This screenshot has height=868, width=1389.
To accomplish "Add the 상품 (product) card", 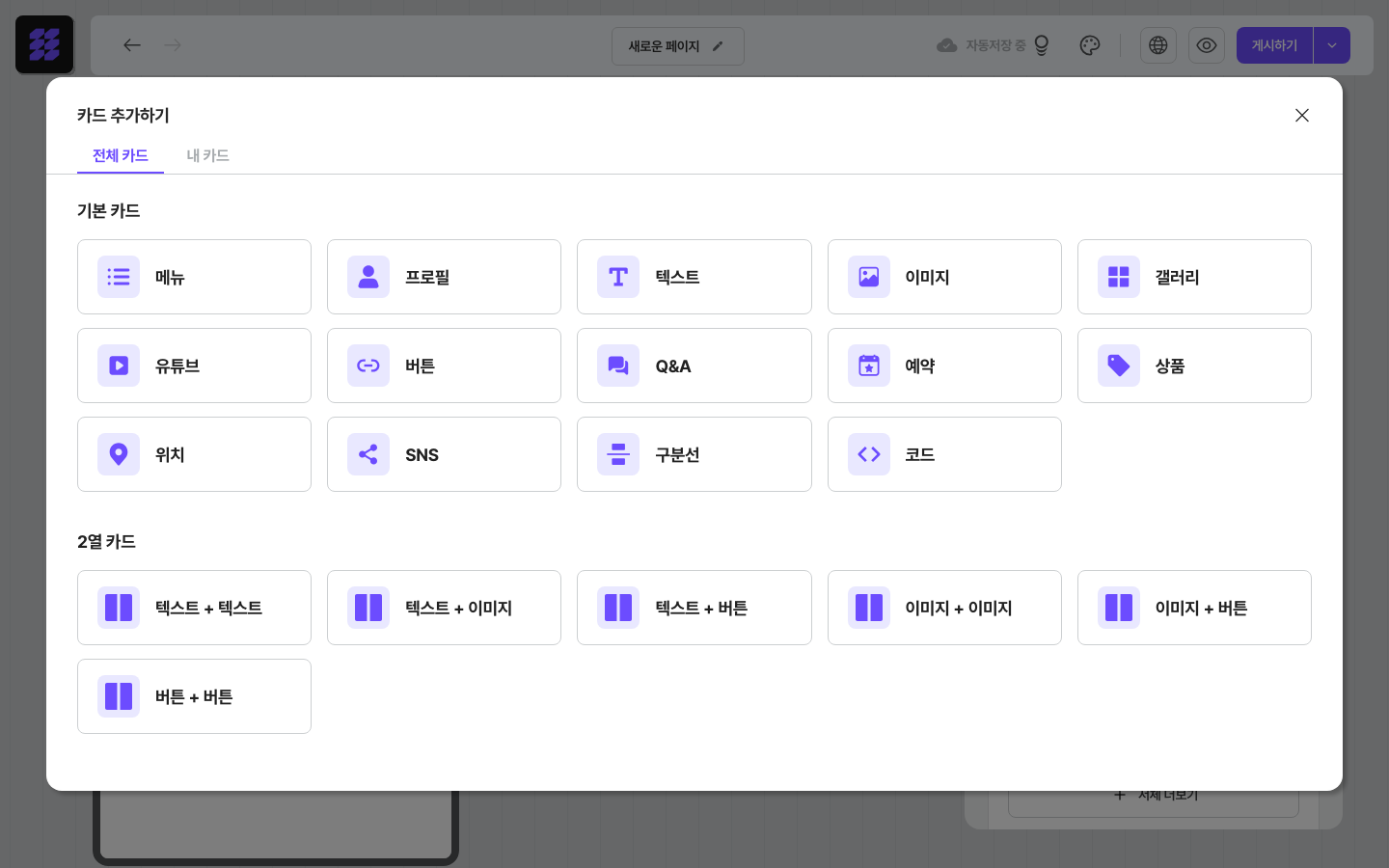I will (x=1194, y=366).
